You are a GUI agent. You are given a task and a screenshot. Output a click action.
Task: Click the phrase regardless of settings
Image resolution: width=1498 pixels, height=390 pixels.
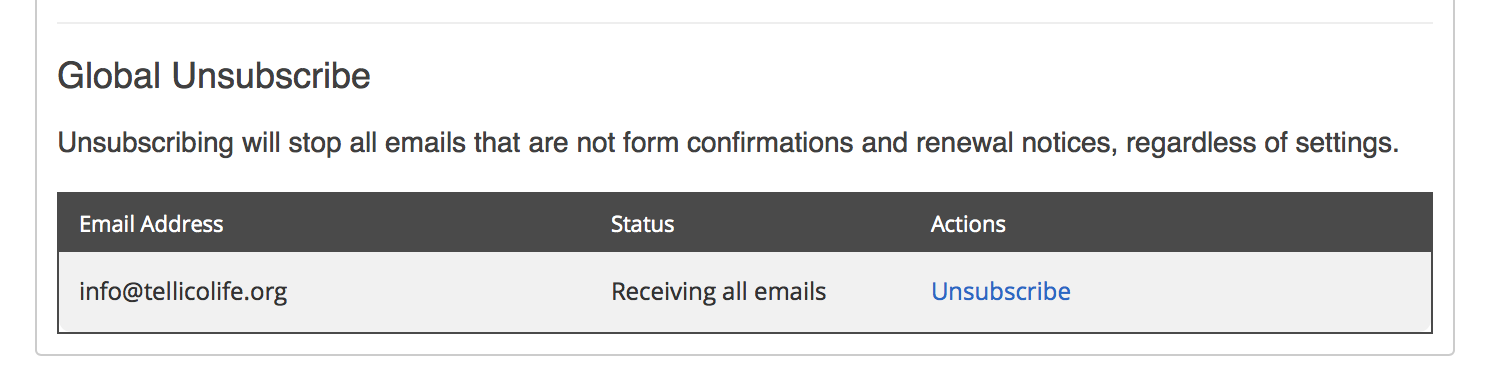tap(1262, 143)
